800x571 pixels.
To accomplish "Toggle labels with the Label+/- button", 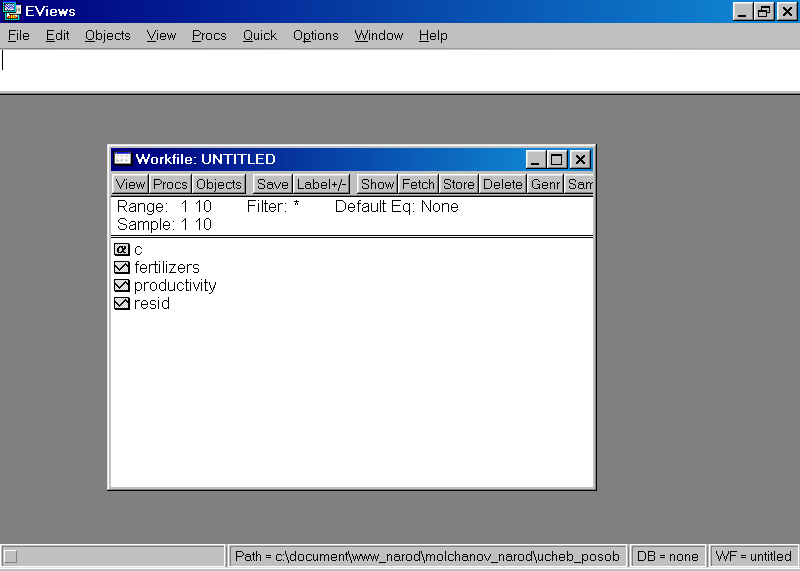I will click(x=321, y=184).
